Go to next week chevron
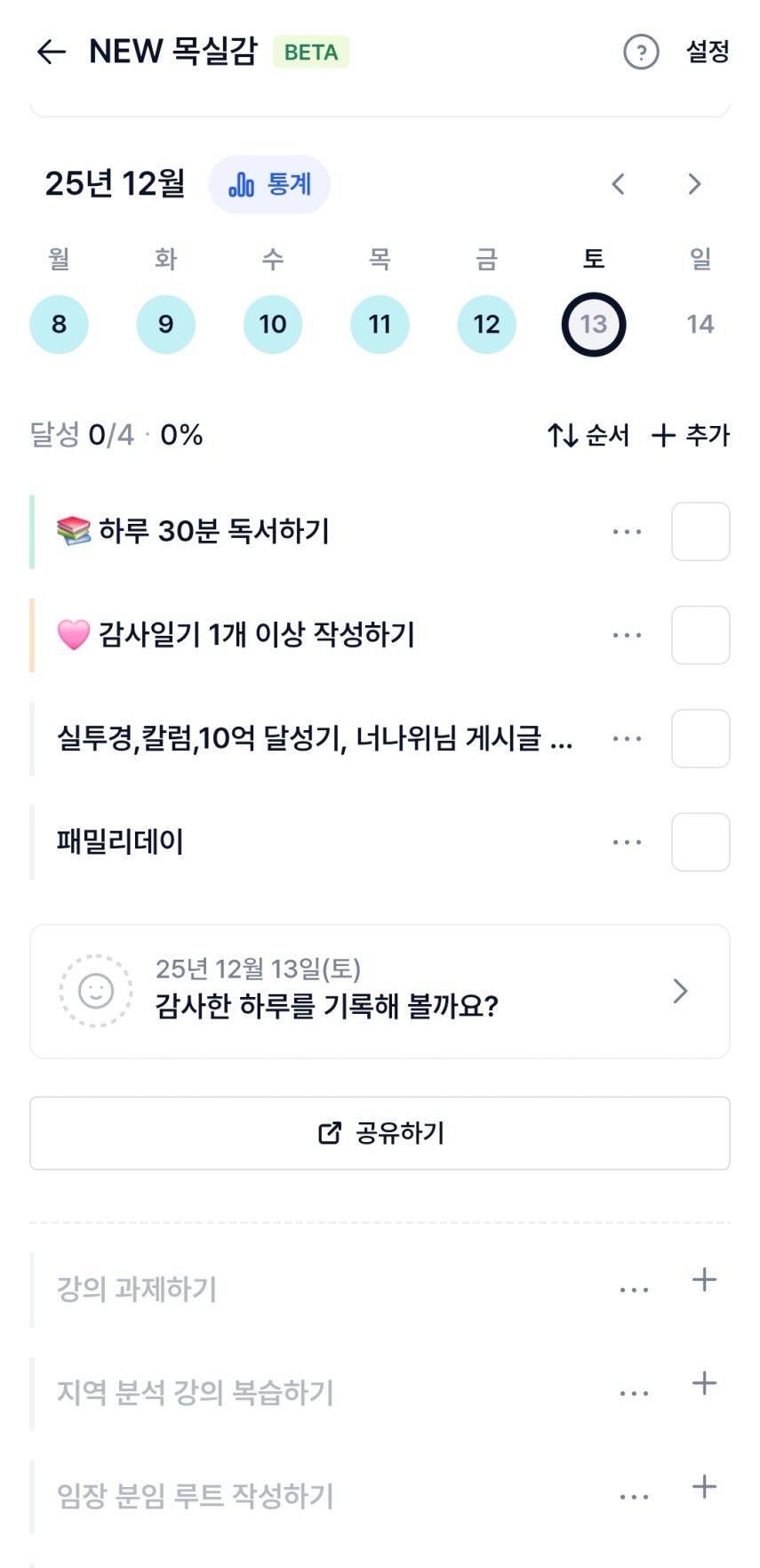The height and width of the screenshot is (1568, 760). 694,184
